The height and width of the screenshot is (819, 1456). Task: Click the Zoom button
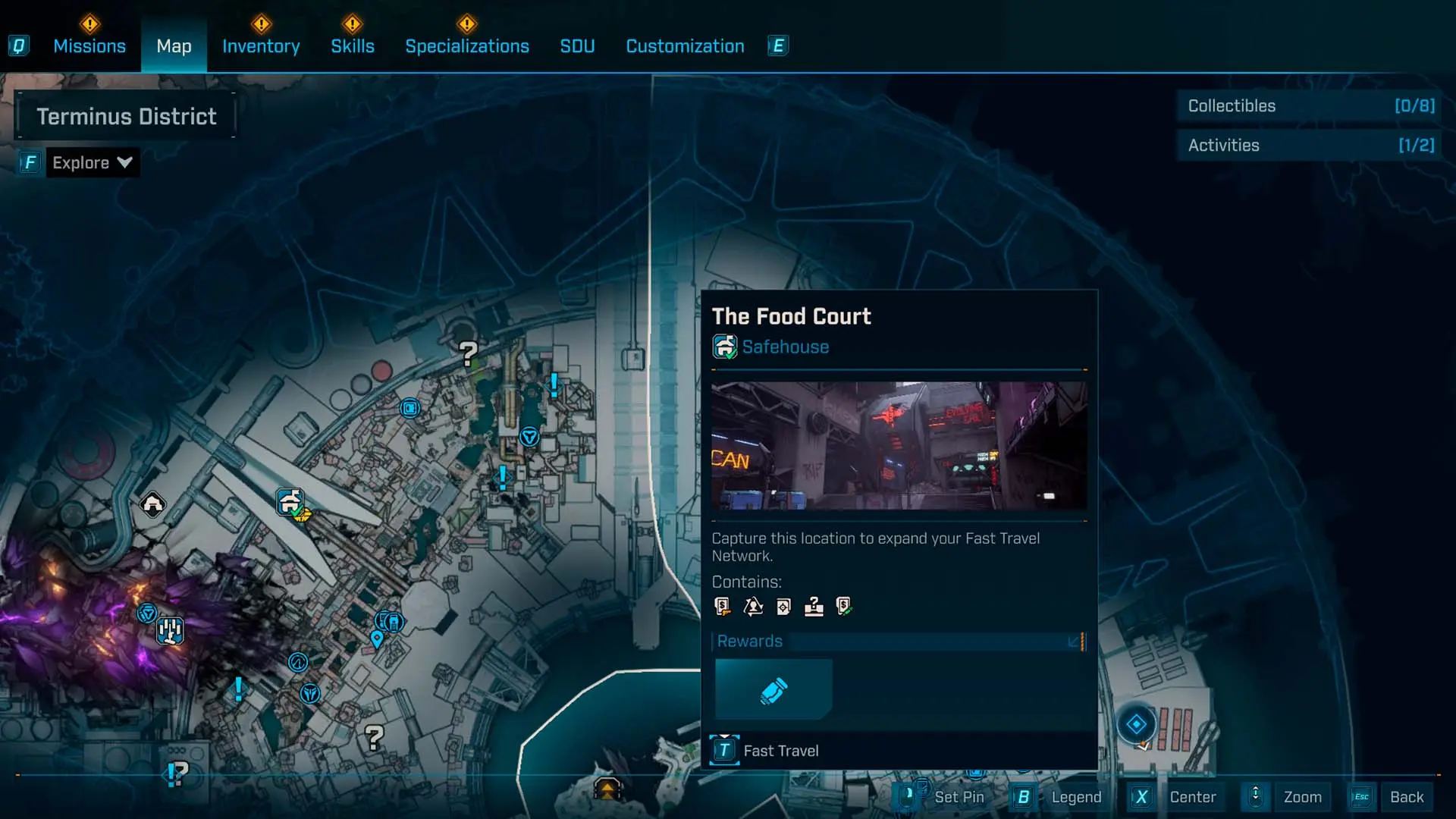coord(1302,797)
